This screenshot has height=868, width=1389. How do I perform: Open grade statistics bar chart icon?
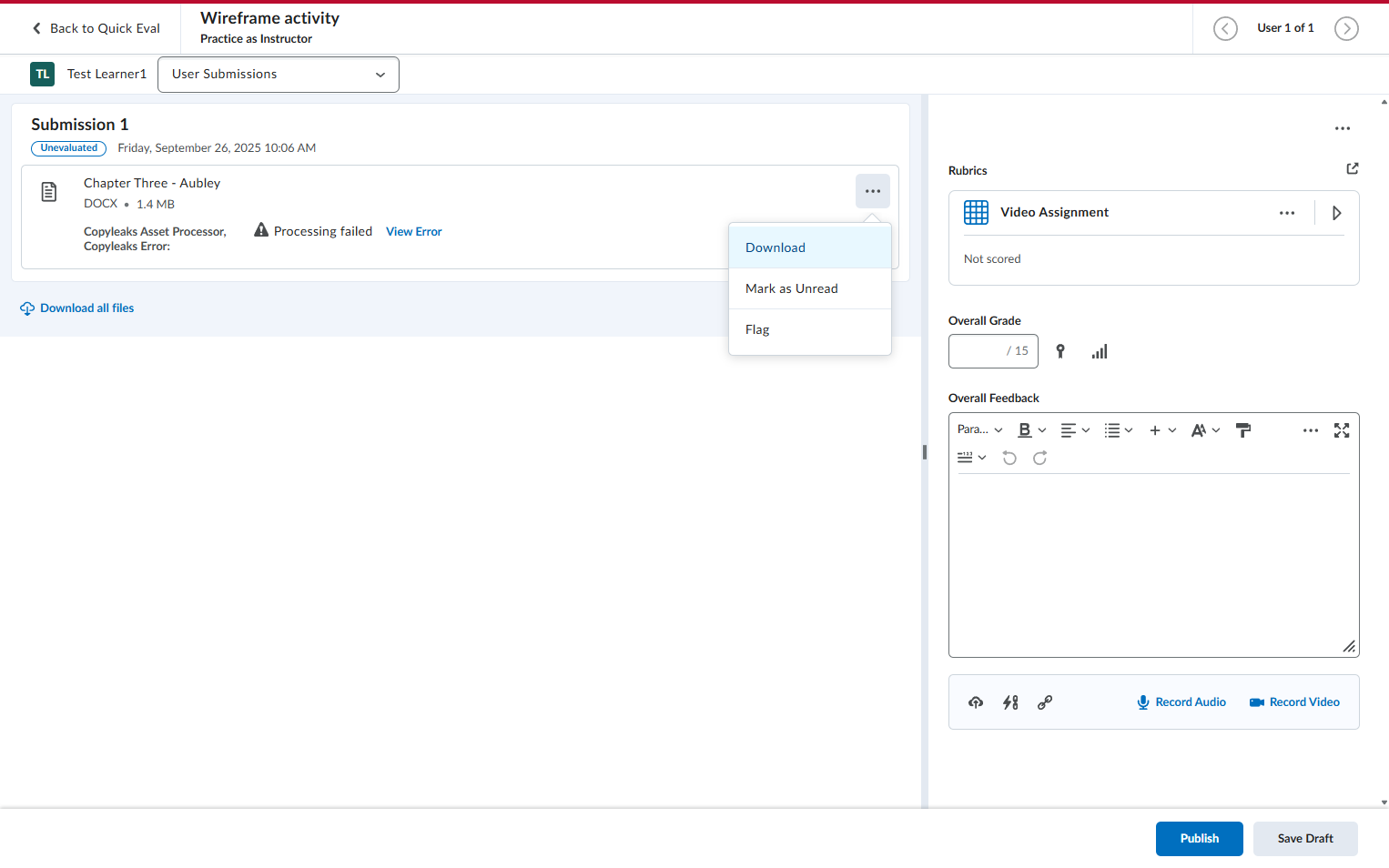point(1100,351)
